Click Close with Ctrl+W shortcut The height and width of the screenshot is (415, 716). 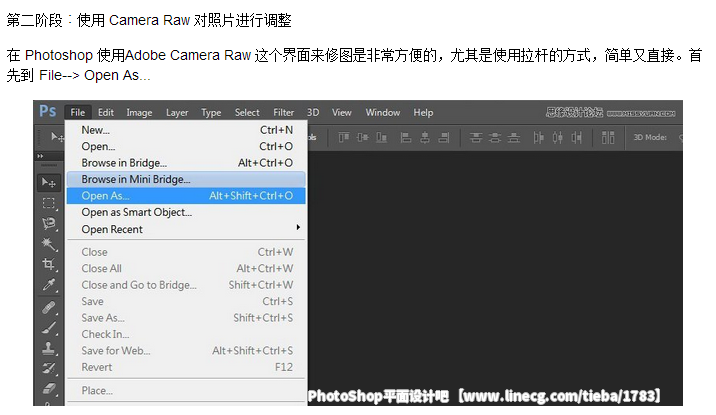click(x=186, y=252)
